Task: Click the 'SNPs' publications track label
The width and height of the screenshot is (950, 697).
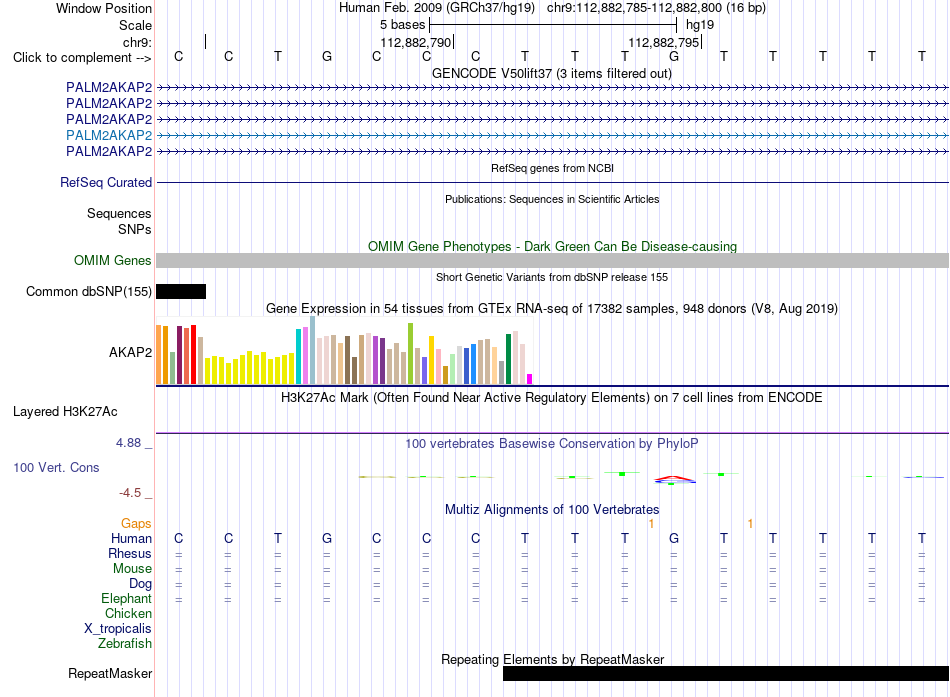Action: click(x=135, y=230)
